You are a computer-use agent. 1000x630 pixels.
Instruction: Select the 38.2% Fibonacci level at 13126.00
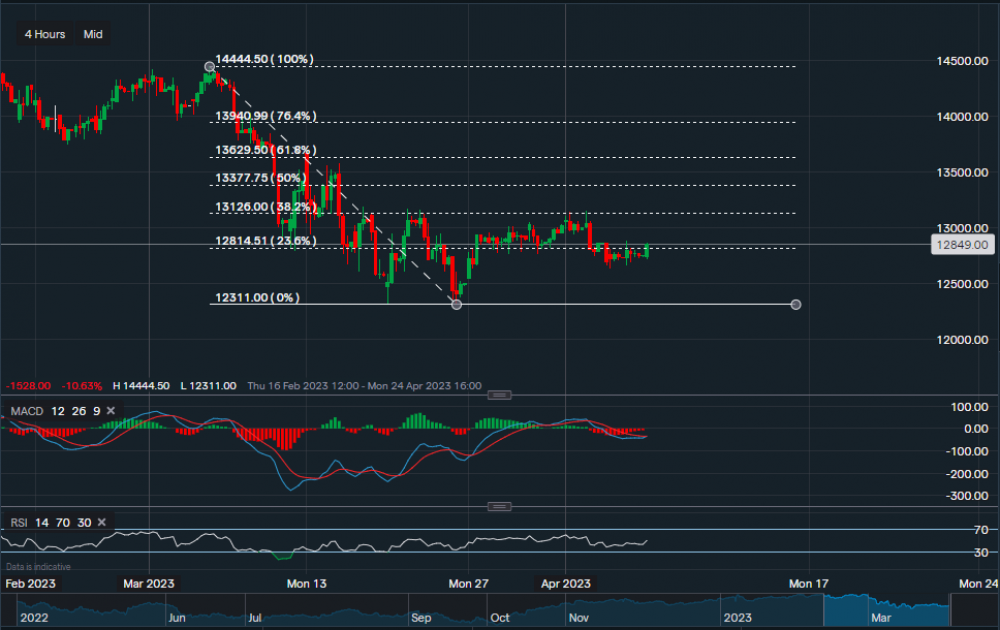(265, 207)
